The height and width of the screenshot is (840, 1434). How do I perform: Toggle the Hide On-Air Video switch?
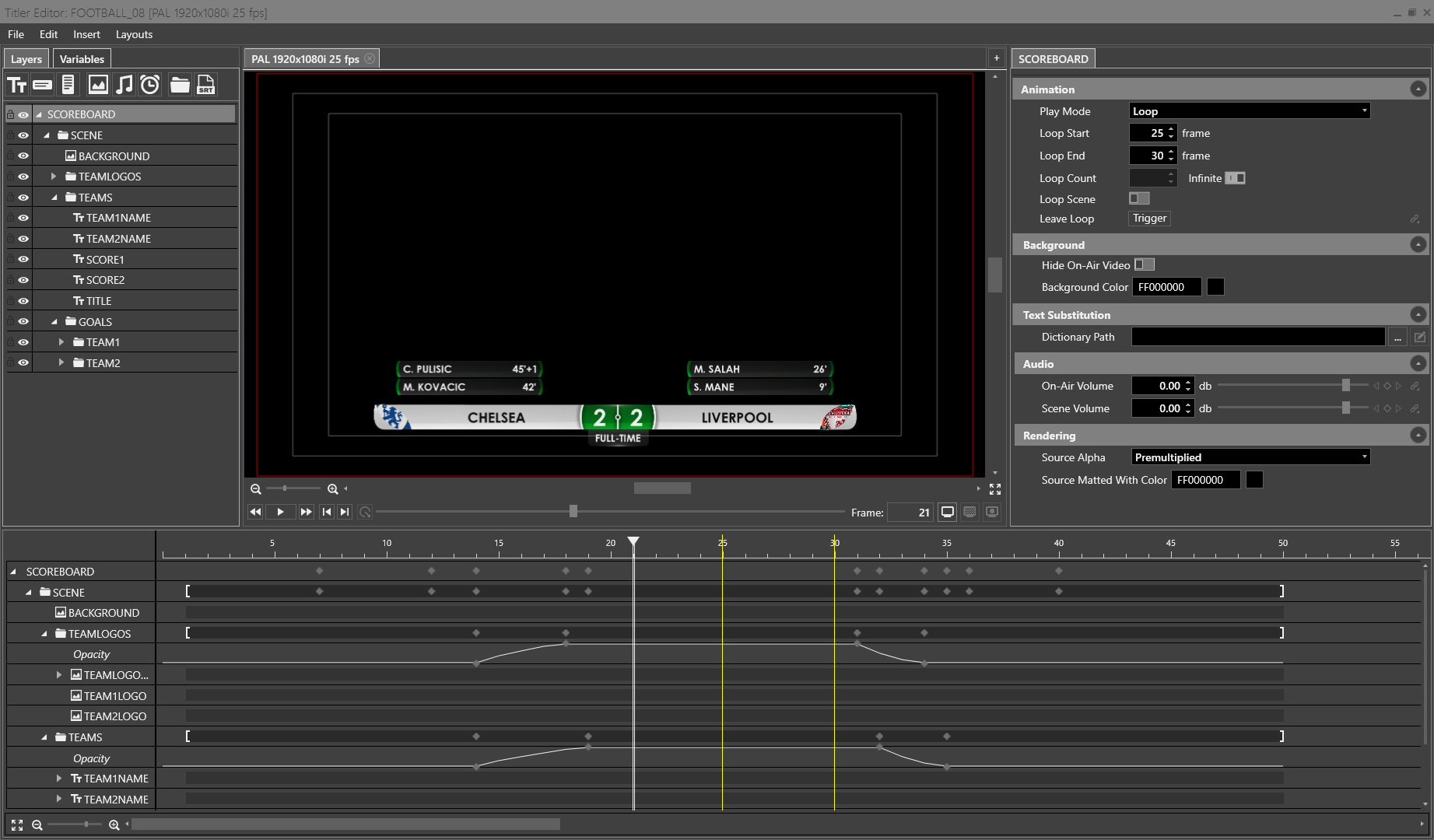point(1144,265)
